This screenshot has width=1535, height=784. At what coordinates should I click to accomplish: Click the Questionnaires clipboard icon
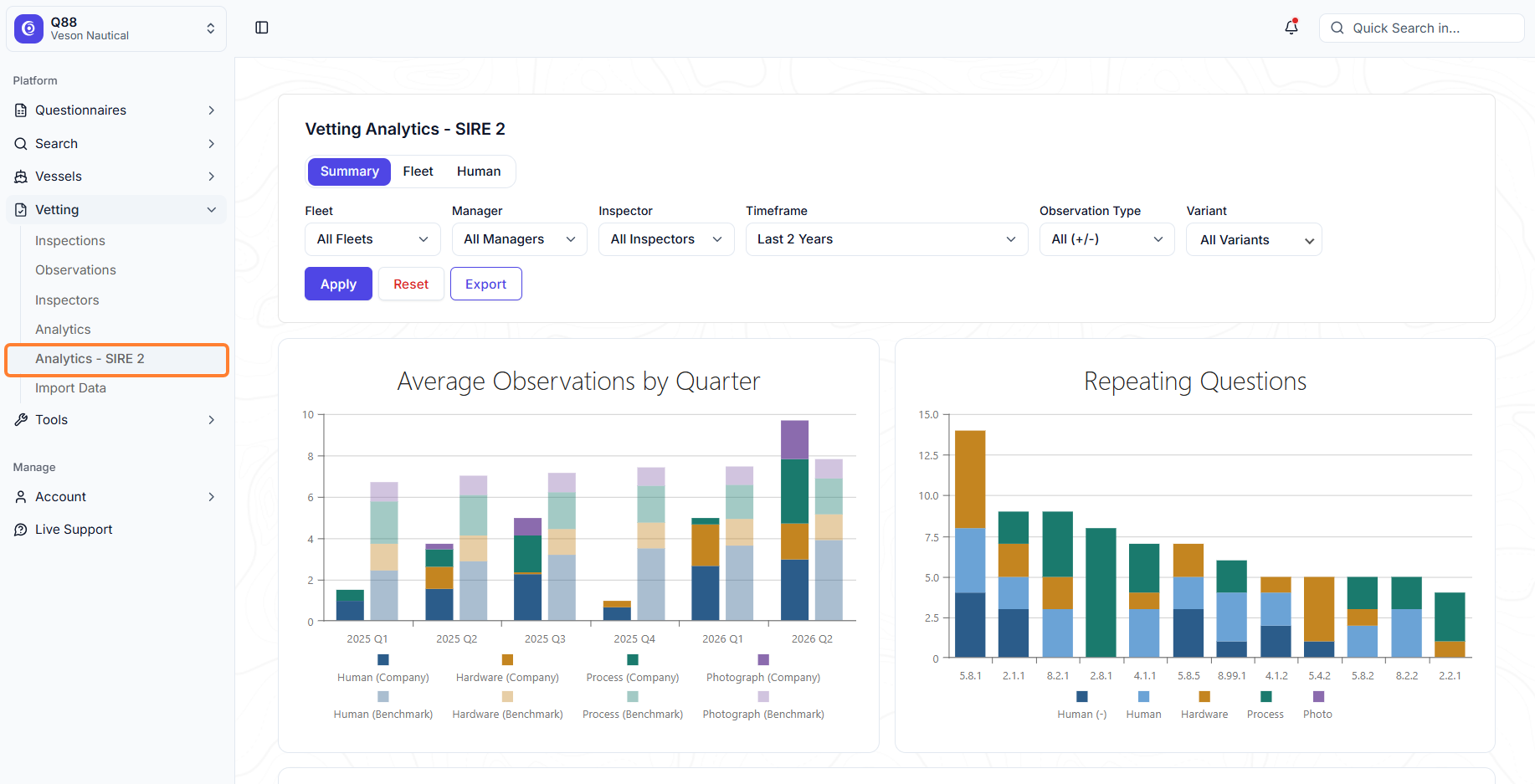(x=21, y=110)
